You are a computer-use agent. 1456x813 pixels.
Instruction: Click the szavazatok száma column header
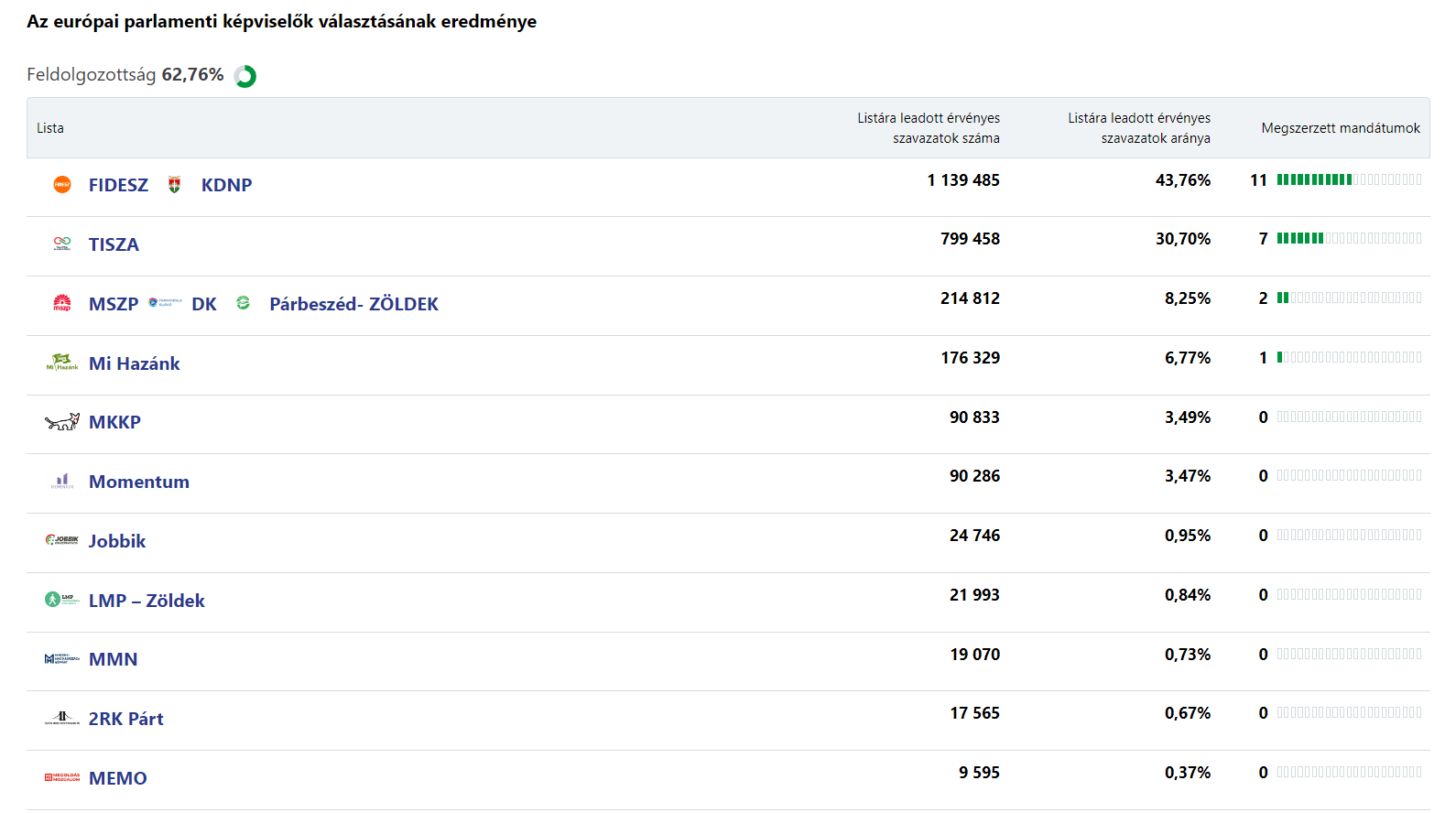pyautogui.click(x=929, y=128)
